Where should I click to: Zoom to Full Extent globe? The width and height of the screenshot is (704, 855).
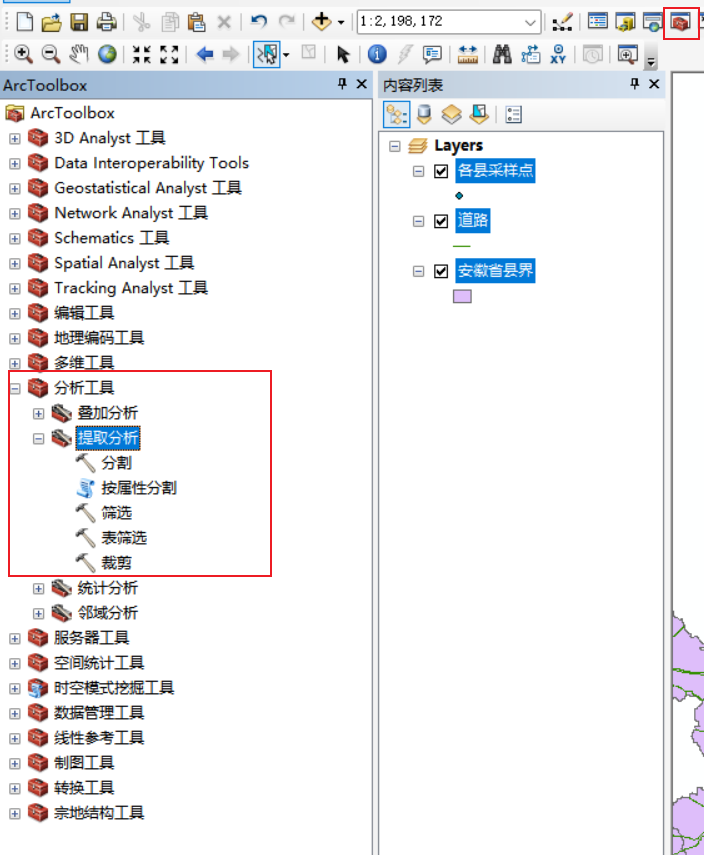click(107, 54)
